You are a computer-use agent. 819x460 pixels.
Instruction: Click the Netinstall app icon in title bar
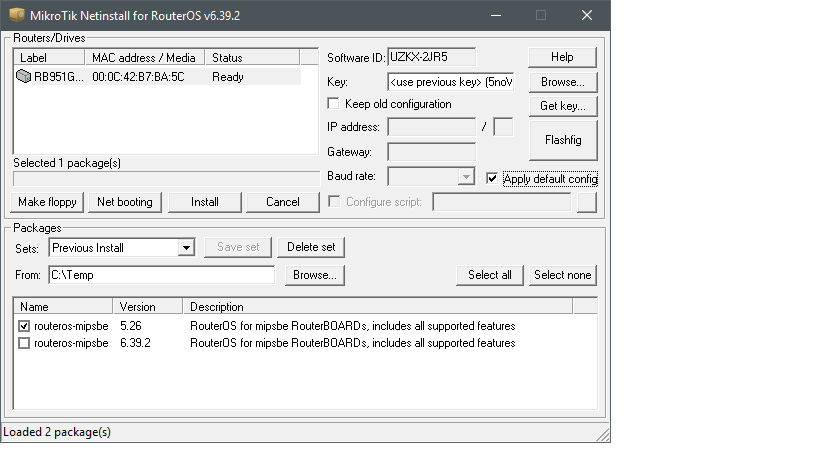click(x=17, y=15)
